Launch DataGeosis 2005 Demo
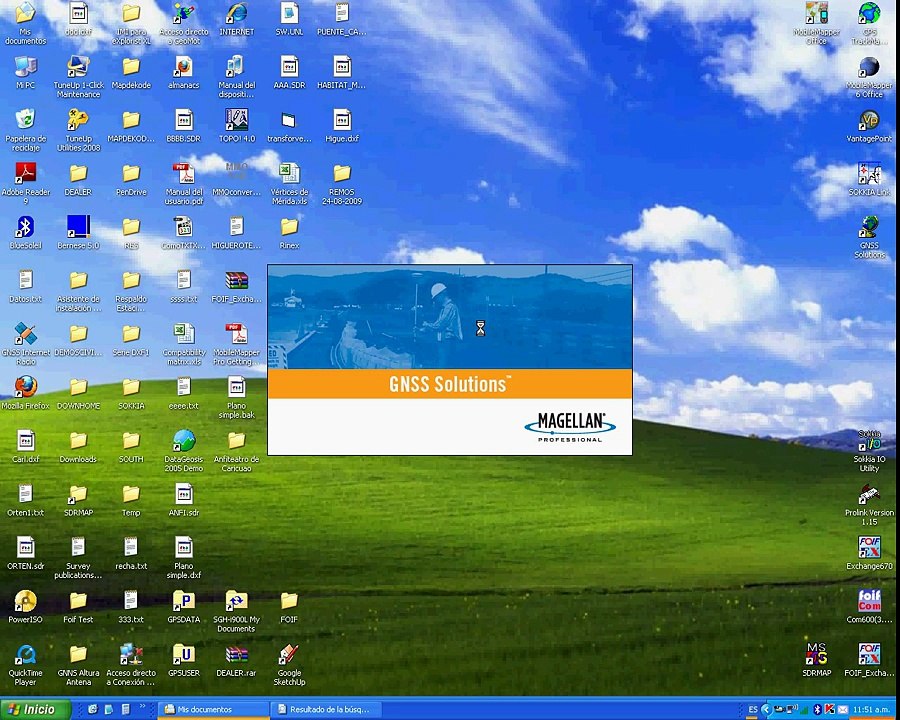 pos(184,441)
